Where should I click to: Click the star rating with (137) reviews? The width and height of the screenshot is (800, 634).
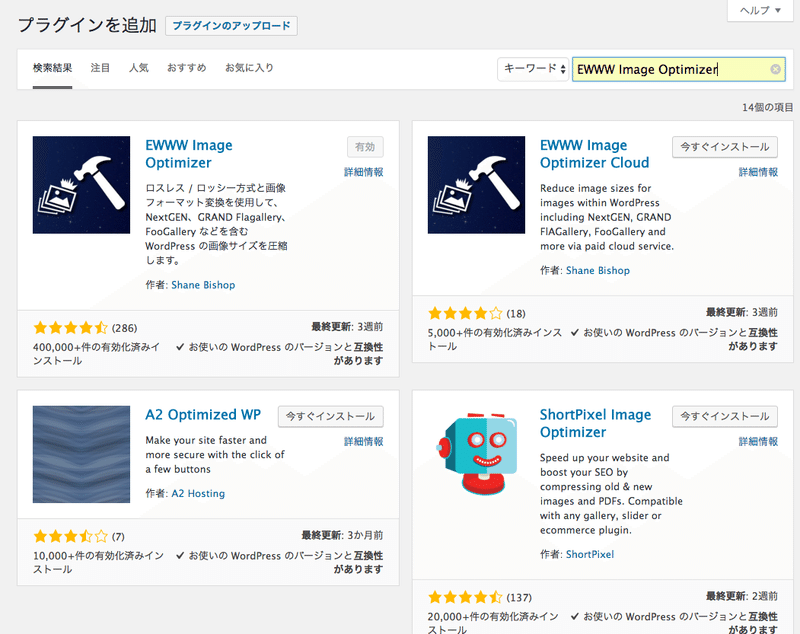465,597
